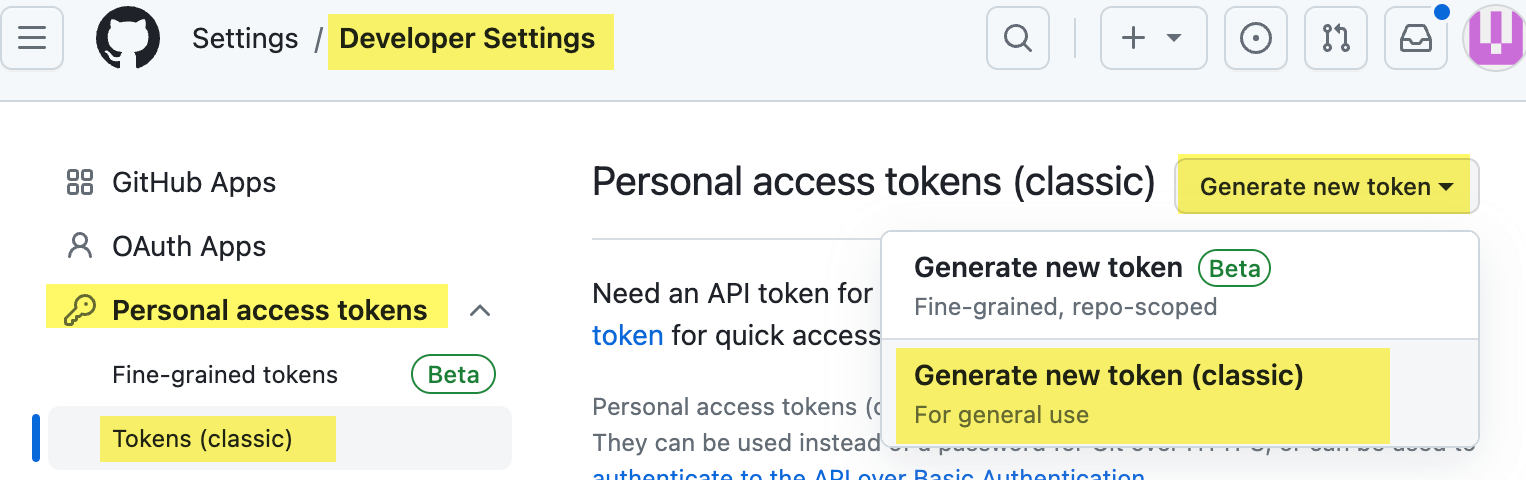Click the blue token link in description
This screenshot has height=480, width=1526.
[627, 335]
